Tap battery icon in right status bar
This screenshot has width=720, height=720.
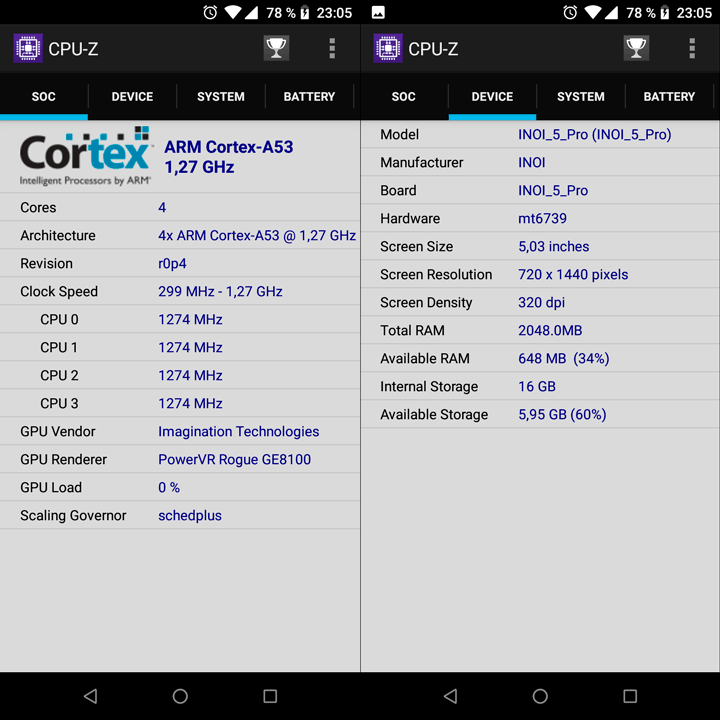(x=664, y=12)
